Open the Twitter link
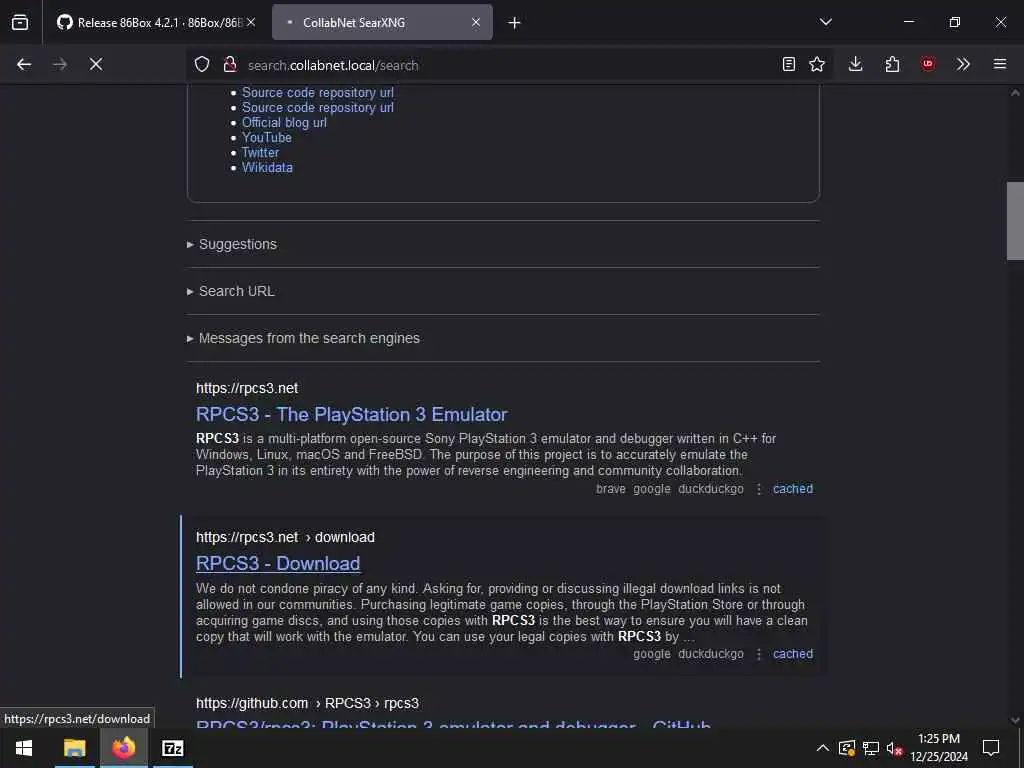 coord(260,153)
